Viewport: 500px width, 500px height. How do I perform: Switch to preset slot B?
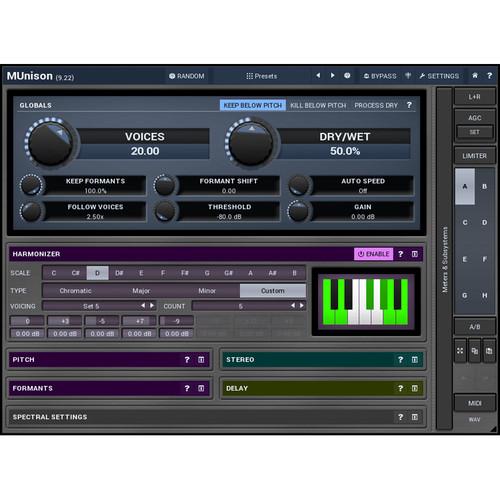click(485, 186)
